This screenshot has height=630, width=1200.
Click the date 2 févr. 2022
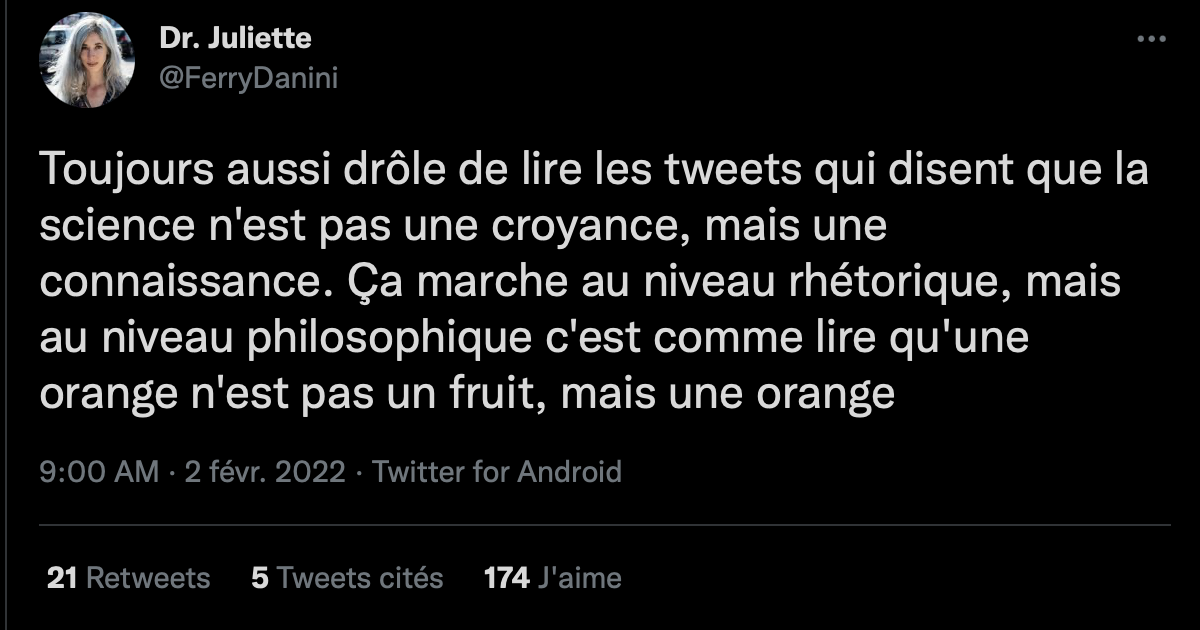266,471
